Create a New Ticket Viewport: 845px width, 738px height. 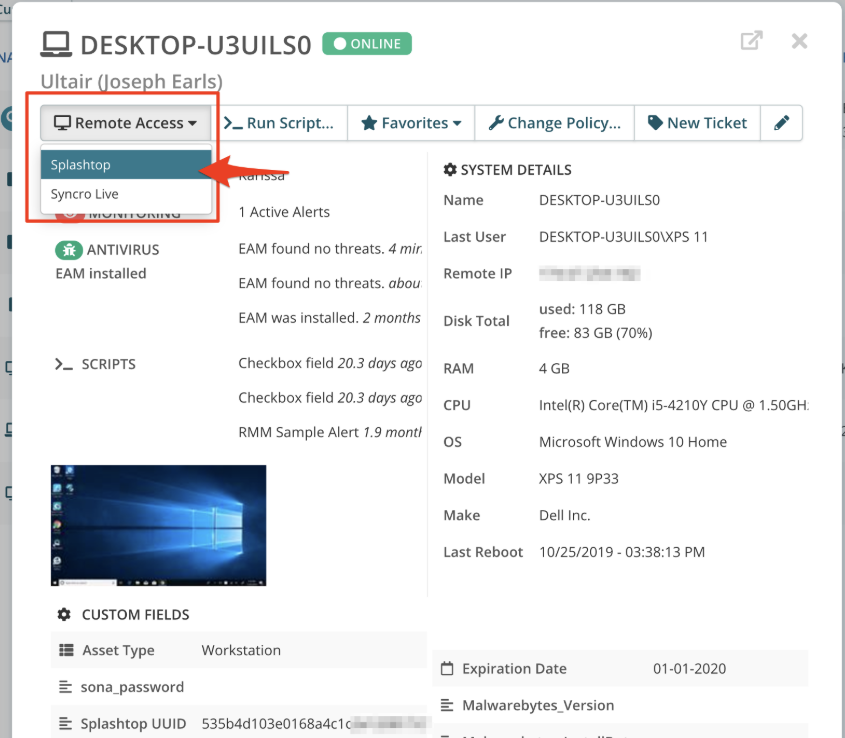coord(697,123)
